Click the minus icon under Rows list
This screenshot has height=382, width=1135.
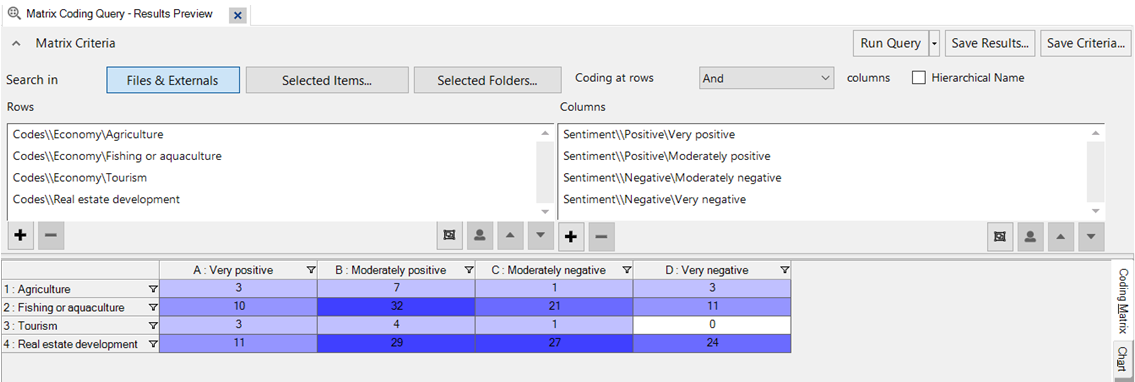pos(51,236)
